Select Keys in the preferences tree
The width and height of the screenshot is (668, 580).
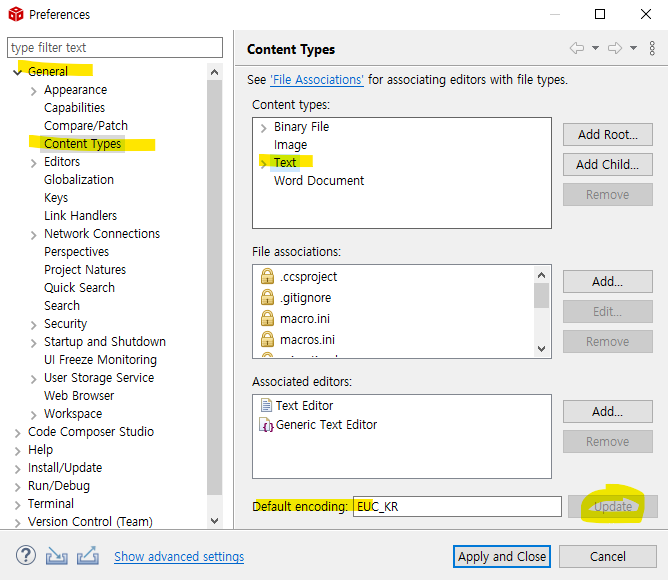(x=56, y=197)
